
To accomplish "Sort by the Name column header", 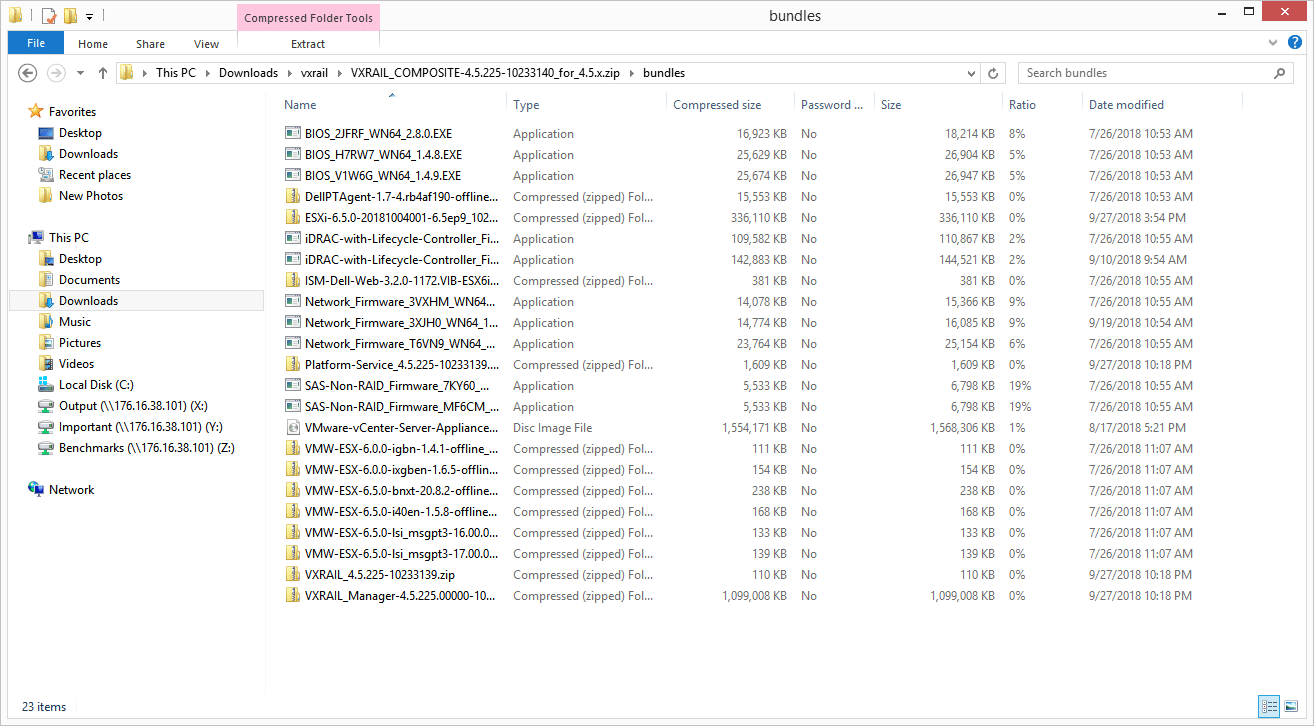I will (300, 105).
